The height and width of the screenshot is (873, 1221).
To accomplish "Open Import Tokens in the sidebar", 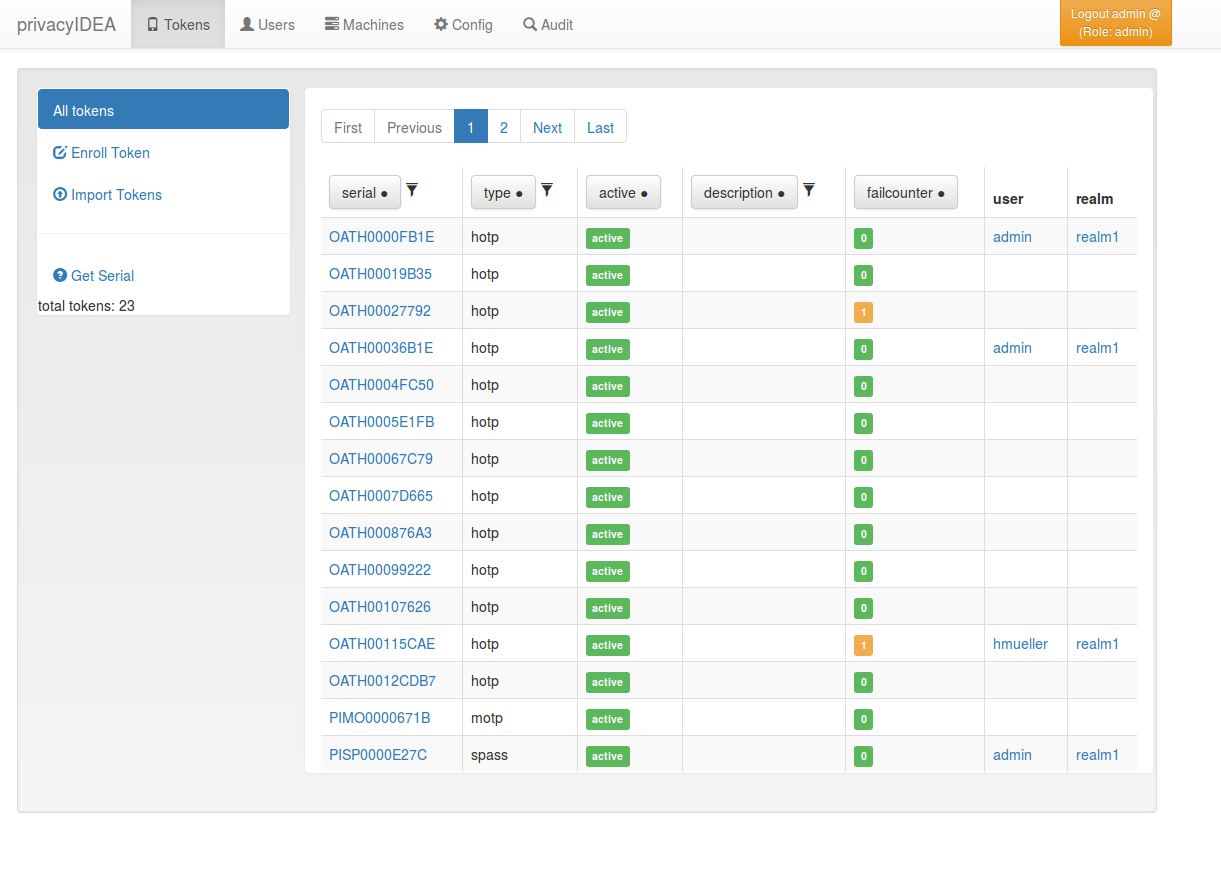I will point(107,195).
